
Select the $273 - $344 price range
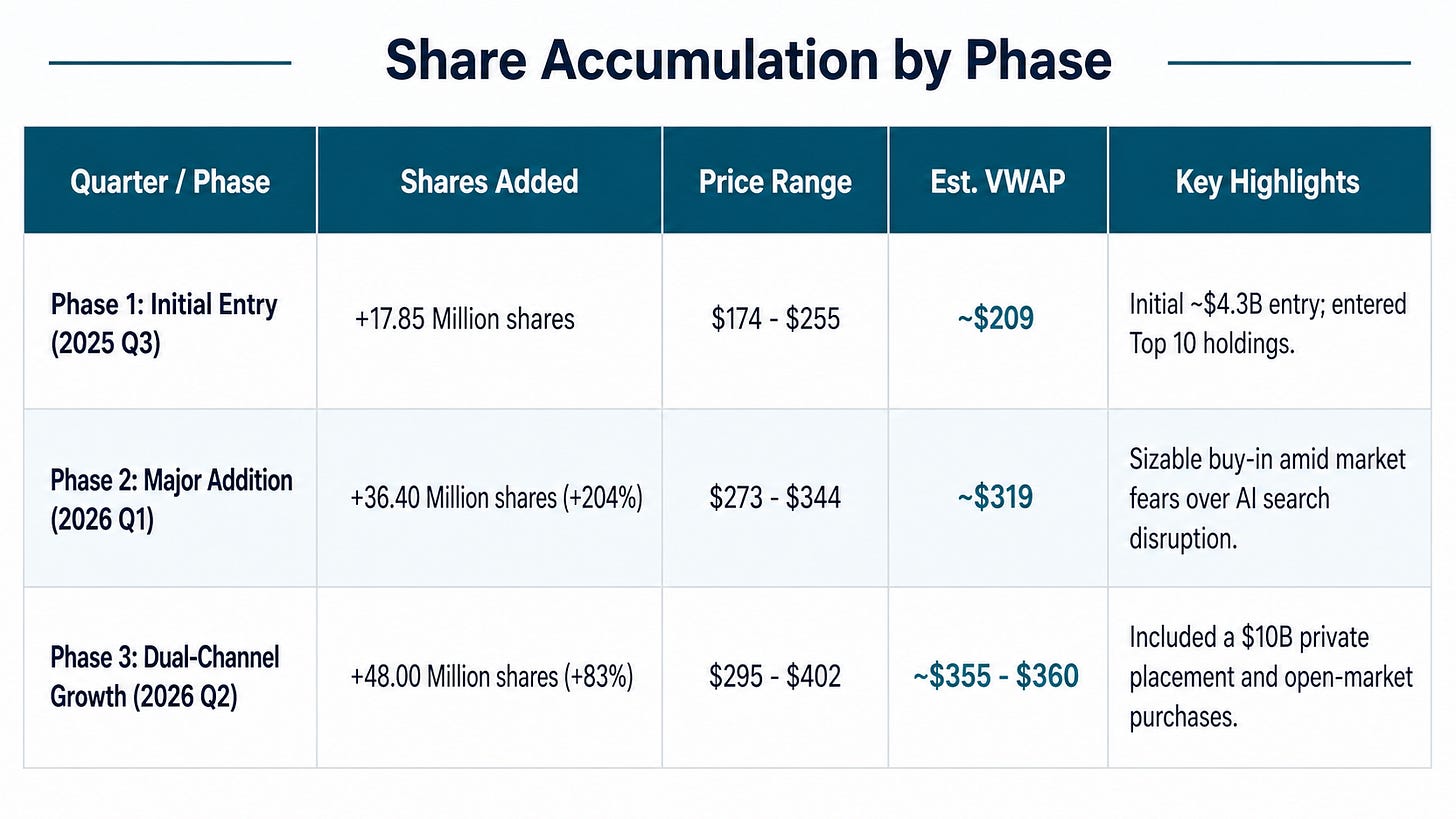(776, 497)
